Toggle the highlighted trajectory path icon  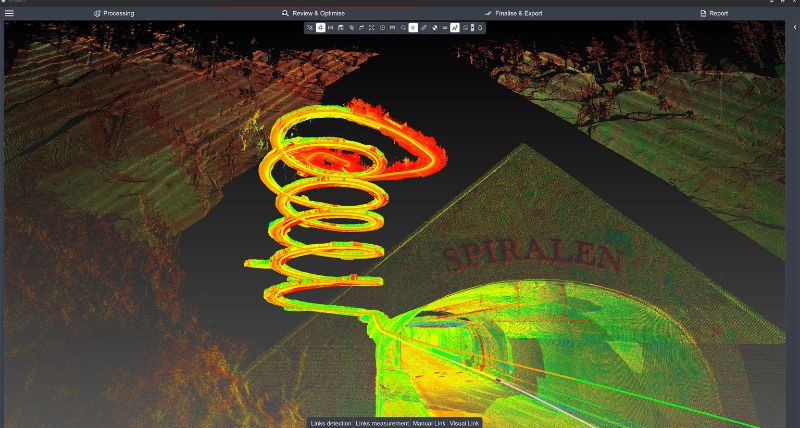(455, 28)
